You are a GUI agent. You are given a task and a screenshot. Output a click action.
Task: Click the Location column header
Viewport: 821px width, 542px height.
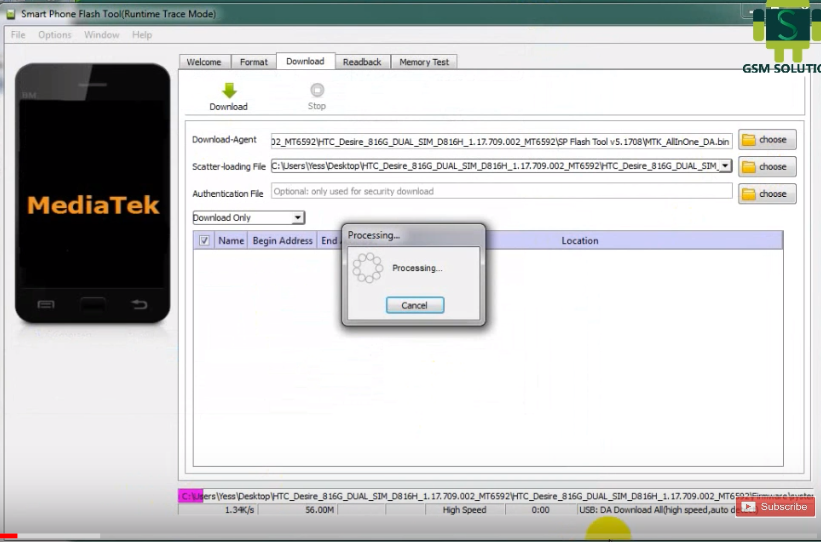(x=580, y=240)
